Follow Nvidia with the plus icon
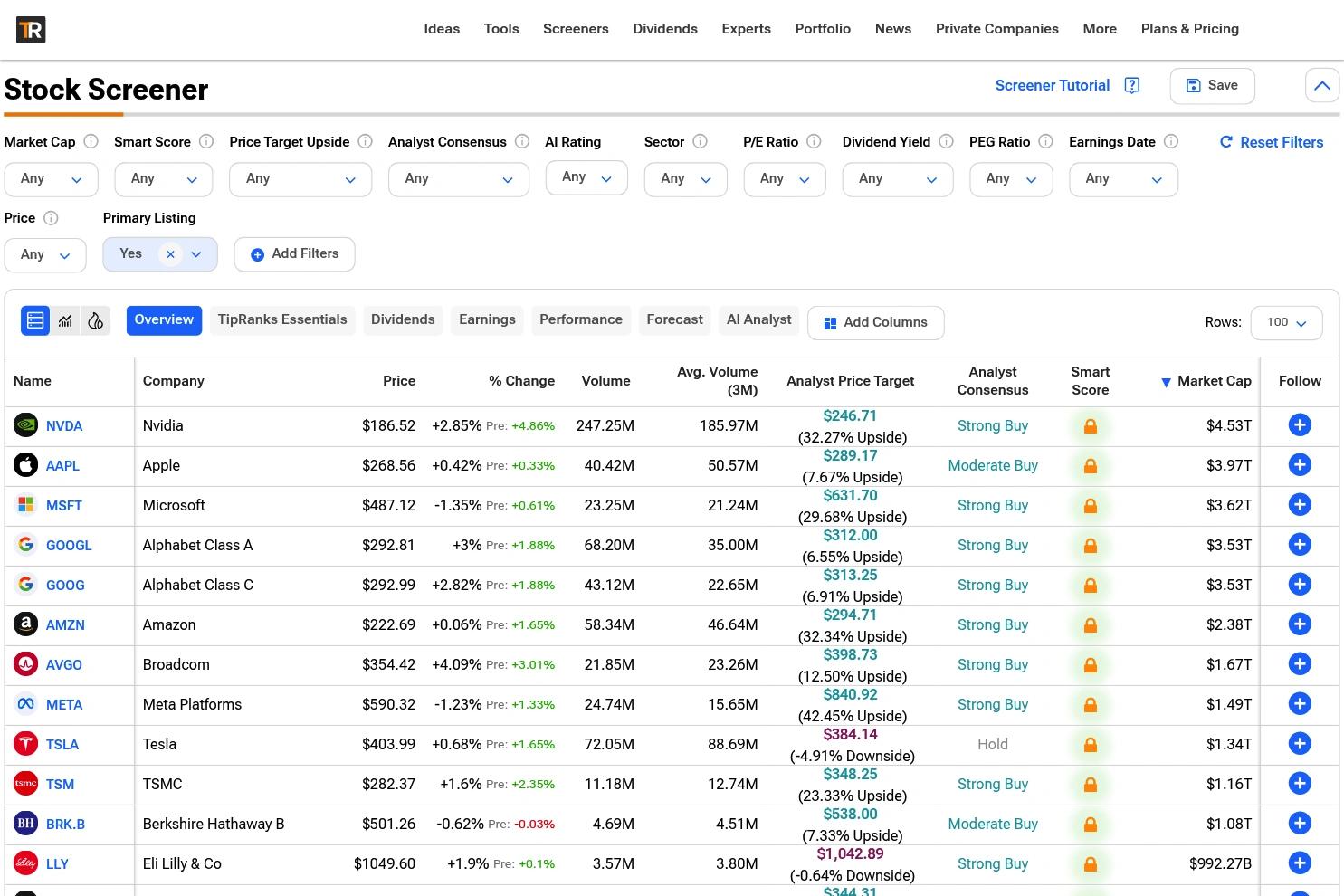 tap(1300, 425)
